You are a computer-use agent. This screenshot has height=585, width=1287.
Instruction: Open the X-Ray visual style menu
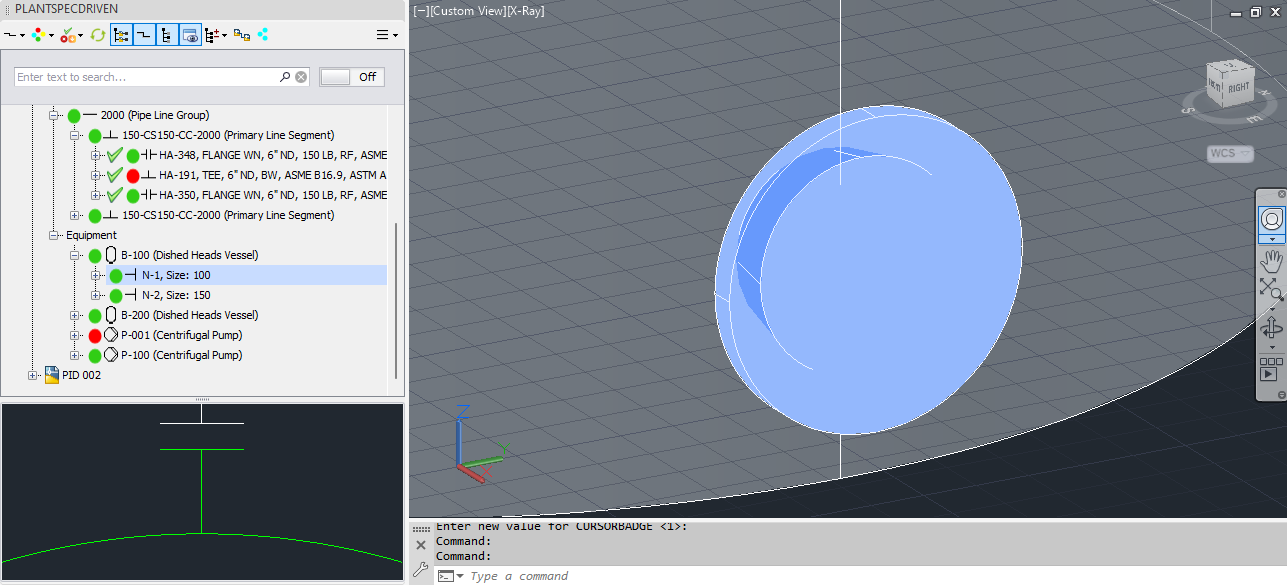(525, 11)
